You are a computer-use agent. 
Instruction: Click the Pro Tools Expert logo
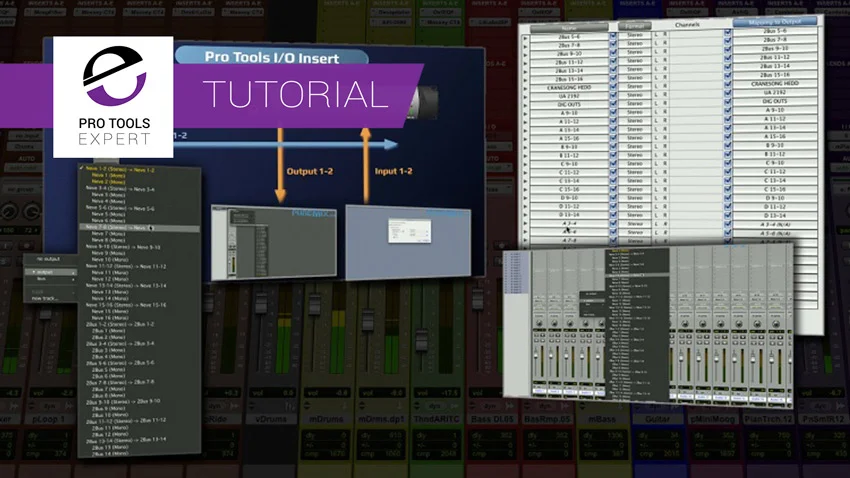click(113, 97)
